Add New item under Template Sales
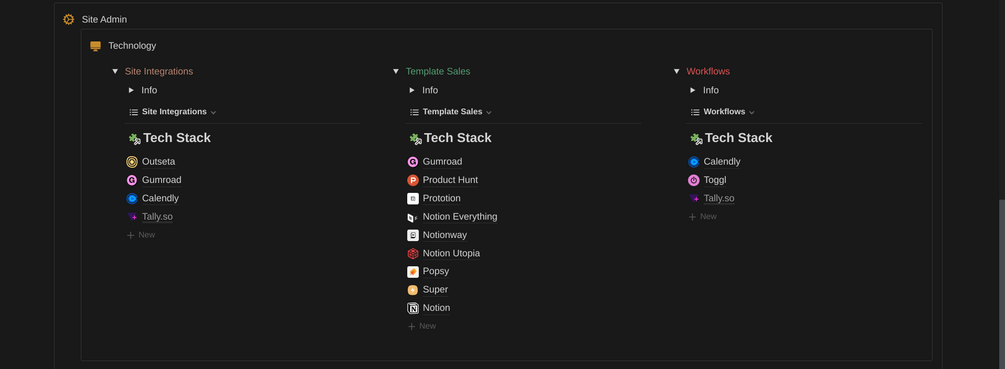 pyautogui.click(x=422, y=326)
